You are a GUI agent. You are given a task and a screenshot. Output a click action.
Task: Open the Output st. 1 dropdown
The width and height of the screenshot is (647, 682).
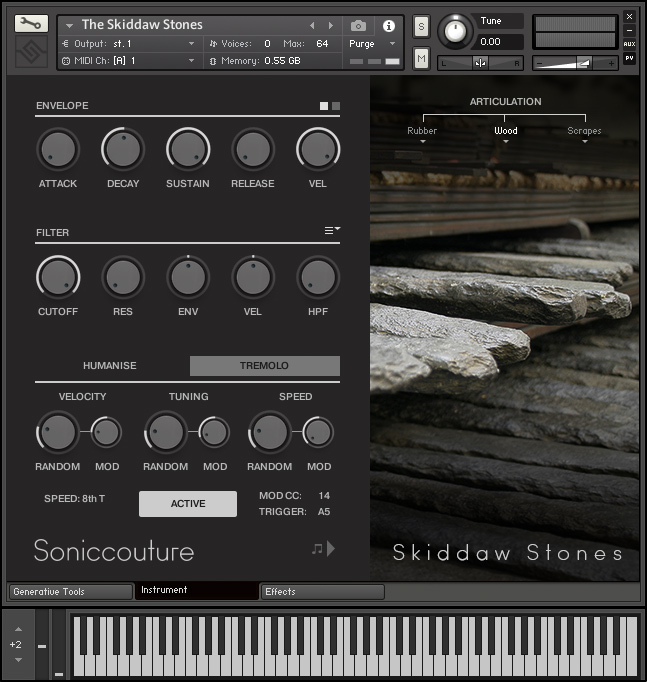pyautogui.click(x=191, y=43)
